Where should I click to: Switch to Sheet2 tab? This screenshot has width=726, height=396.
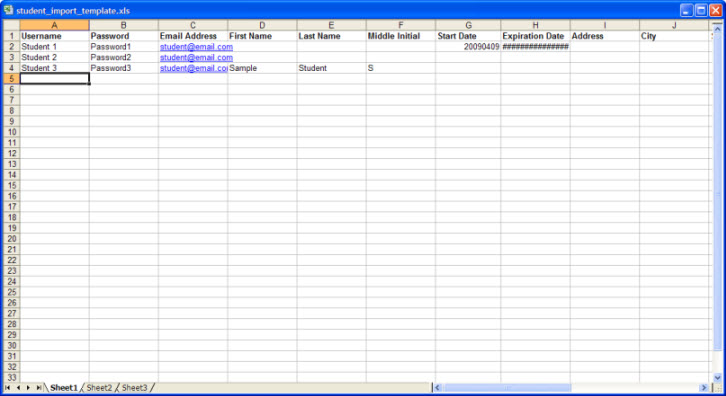(x=99, y=388)
